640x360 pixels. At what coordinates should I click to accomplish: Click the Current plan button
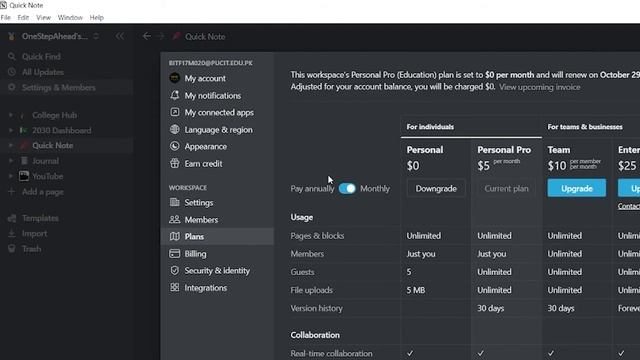pos(506,188)
